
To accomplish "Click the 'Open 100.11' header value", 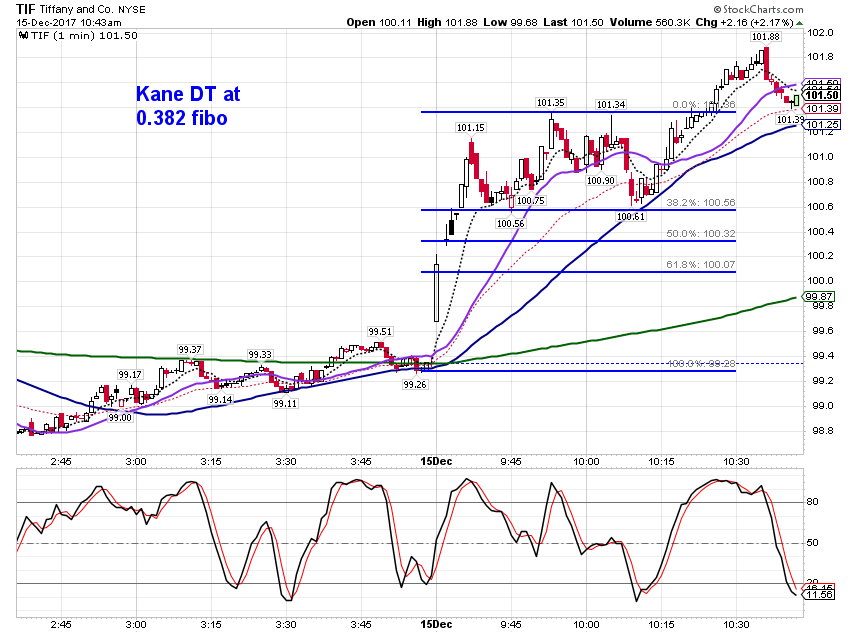I will (x=379, y=23).
